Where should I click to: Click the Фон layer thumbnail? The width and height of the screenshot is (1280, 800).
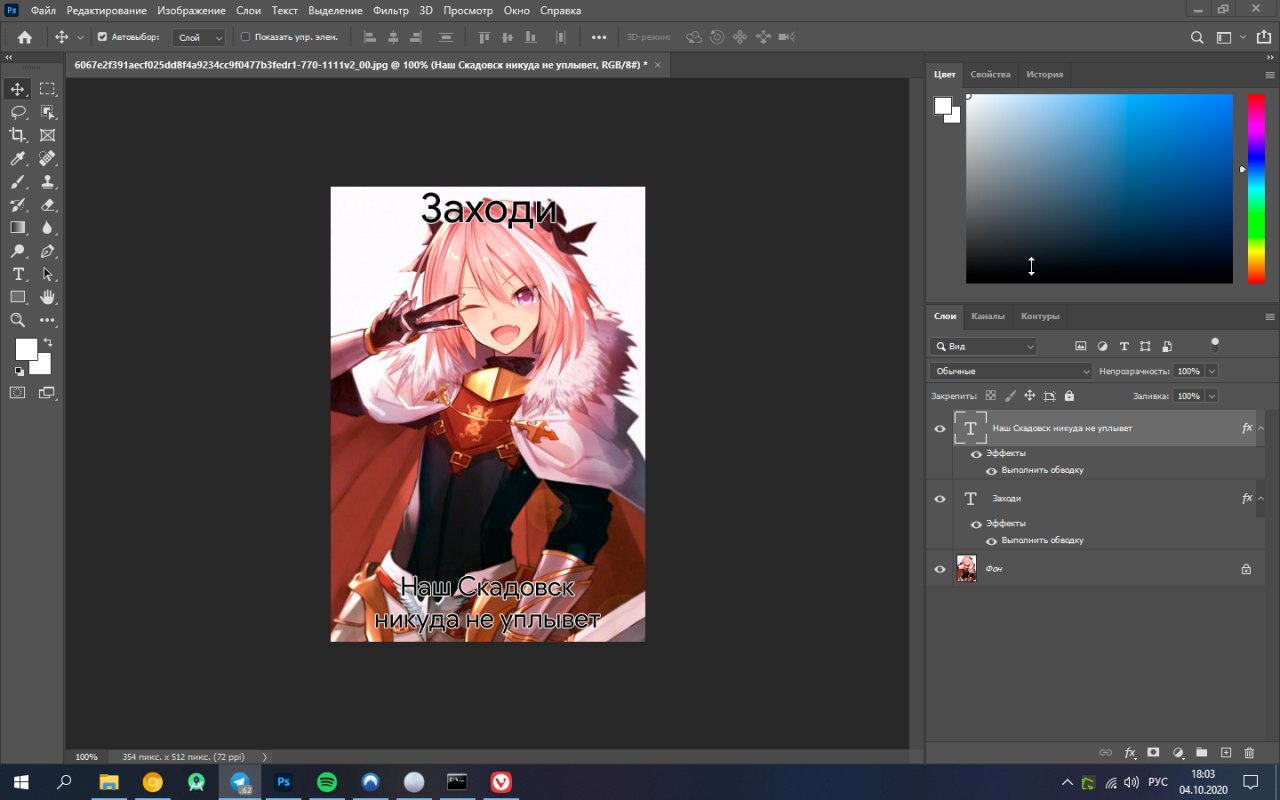(966, 569)
